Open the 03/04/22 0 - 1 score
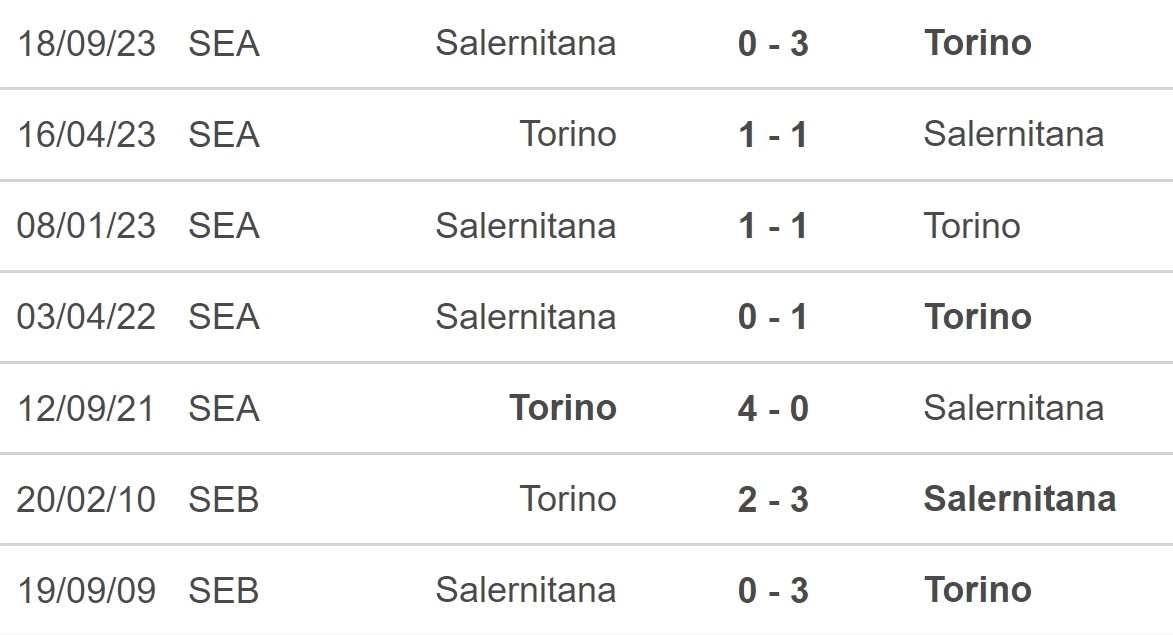1173x635 pixels. [773, 317]
